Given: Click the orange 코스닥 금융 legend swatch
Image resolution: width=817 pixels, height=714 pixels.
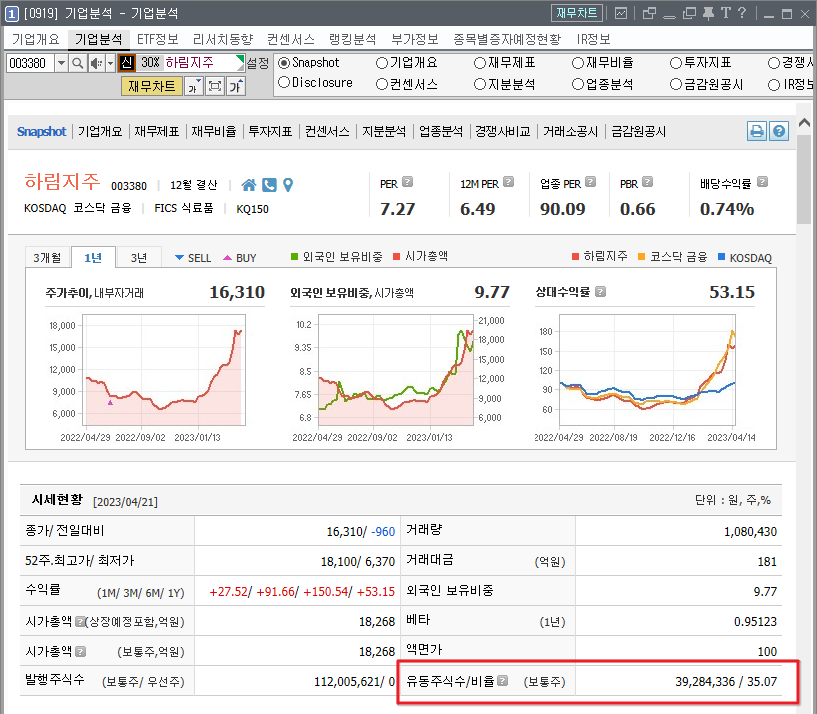Looking at the screenshot, I should [641, 256].
